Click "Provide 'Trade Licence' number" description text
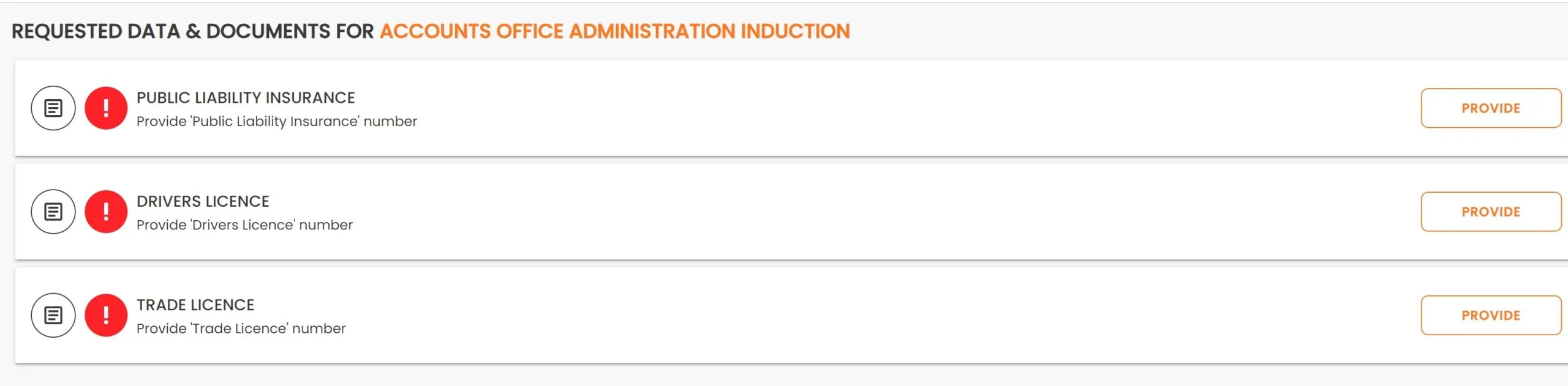 pos(241,328)
